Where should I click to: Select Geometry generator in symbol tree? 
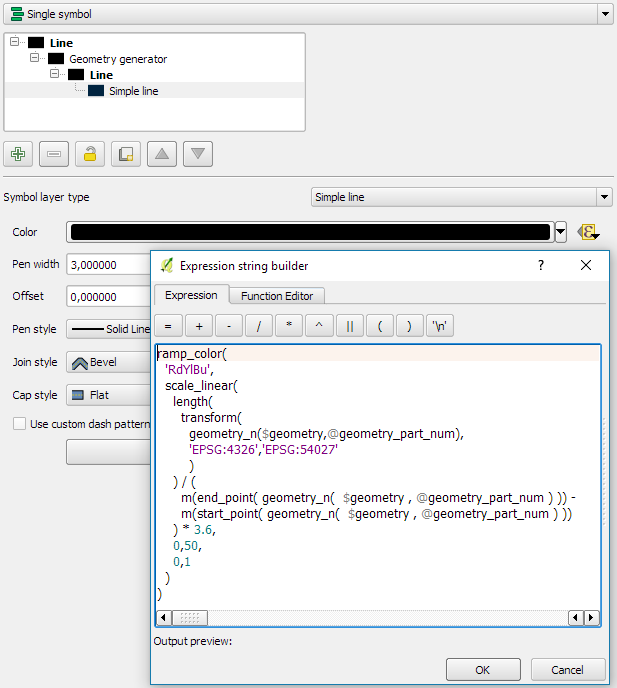(117, 59)
